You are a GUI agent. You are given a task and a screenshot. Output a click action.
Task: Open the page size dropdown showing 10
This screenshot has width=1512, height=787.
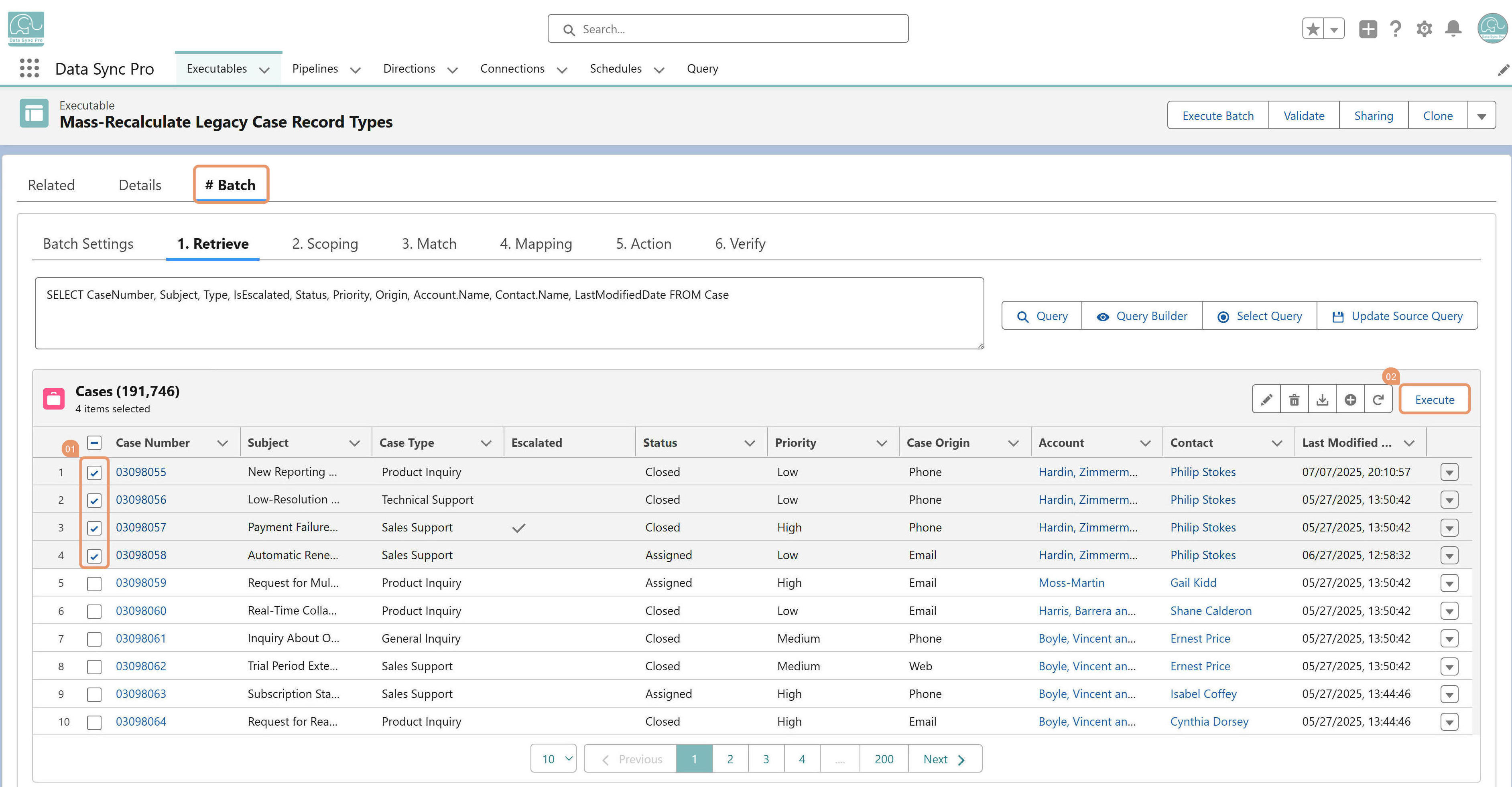553,759
